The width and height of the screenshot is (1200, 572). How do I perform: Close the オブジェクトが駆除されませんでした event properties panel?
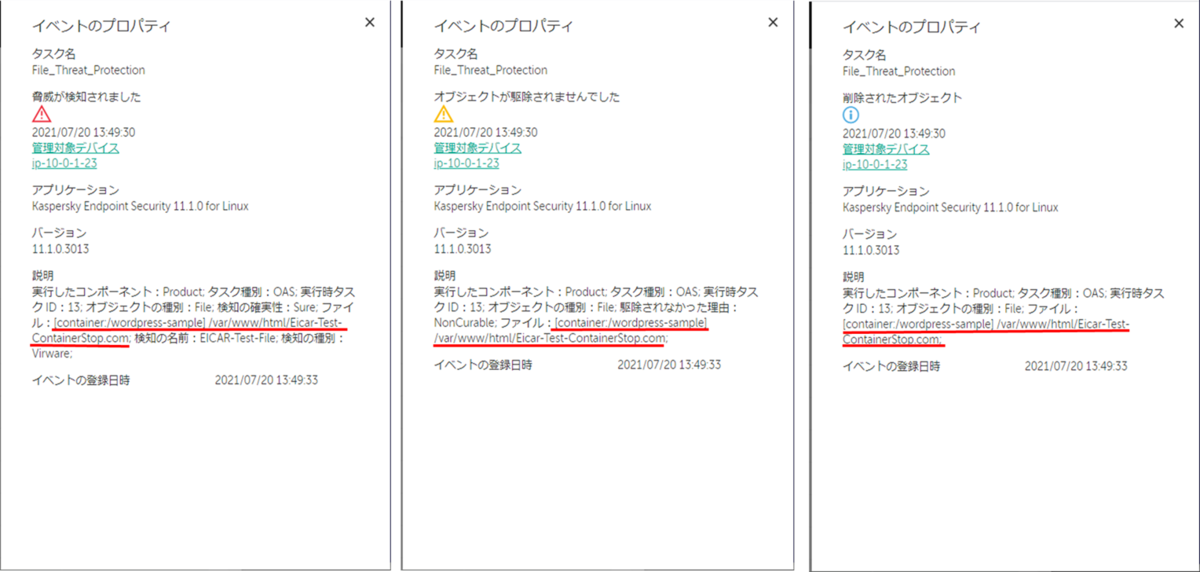click(772, 21)
